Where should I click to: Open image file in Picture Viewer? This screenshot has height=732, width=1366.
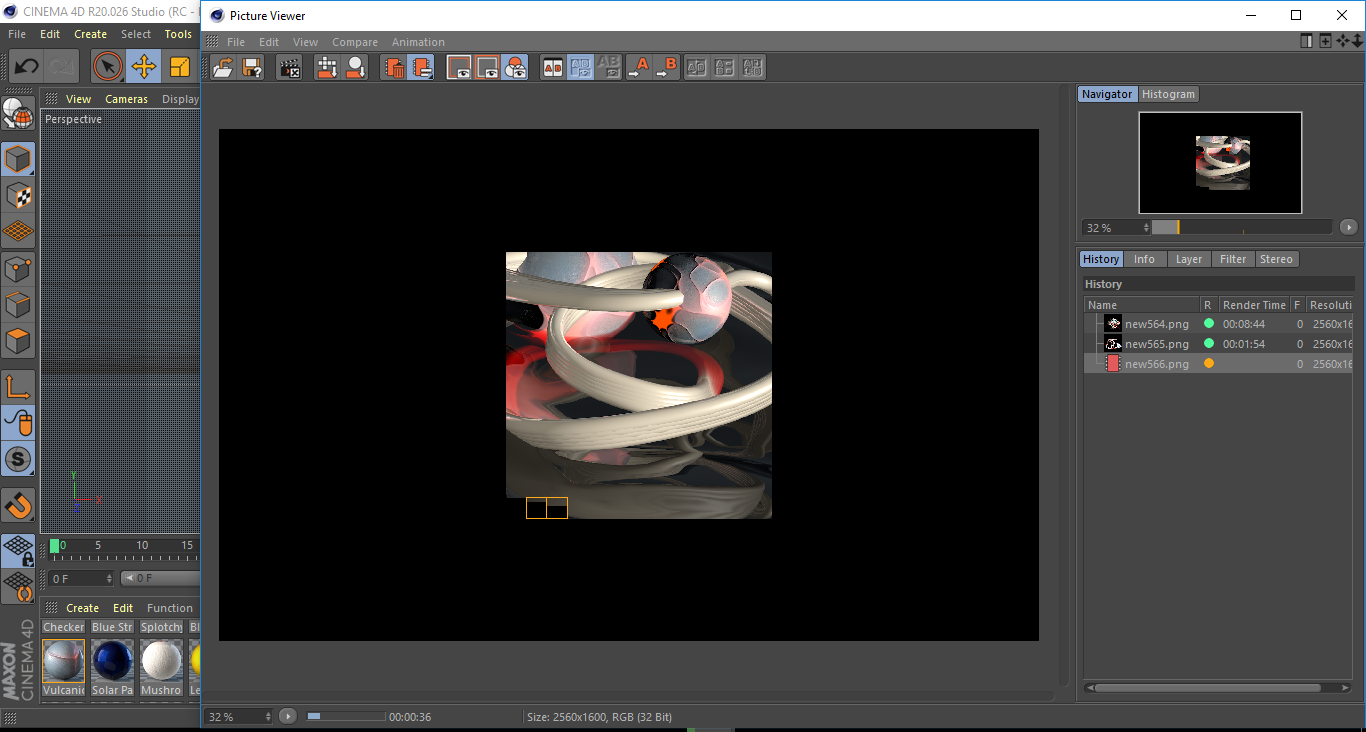coord(223,68)
